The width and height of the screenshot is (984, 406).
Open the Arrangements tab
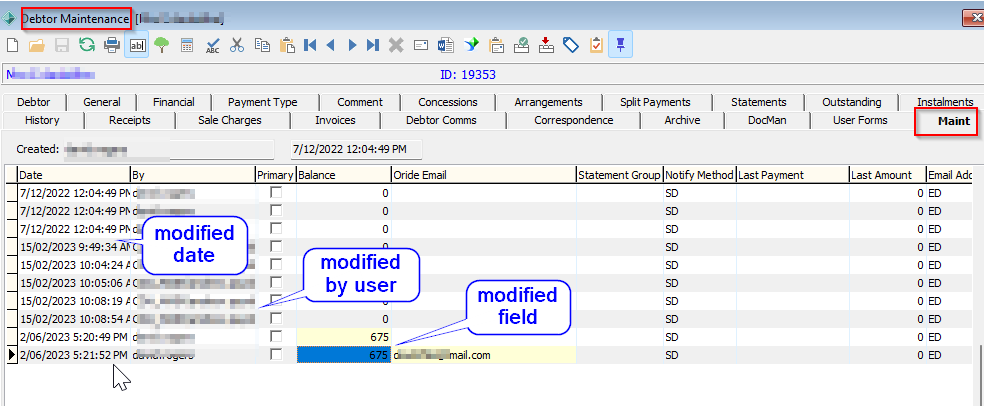coord(548,102)
